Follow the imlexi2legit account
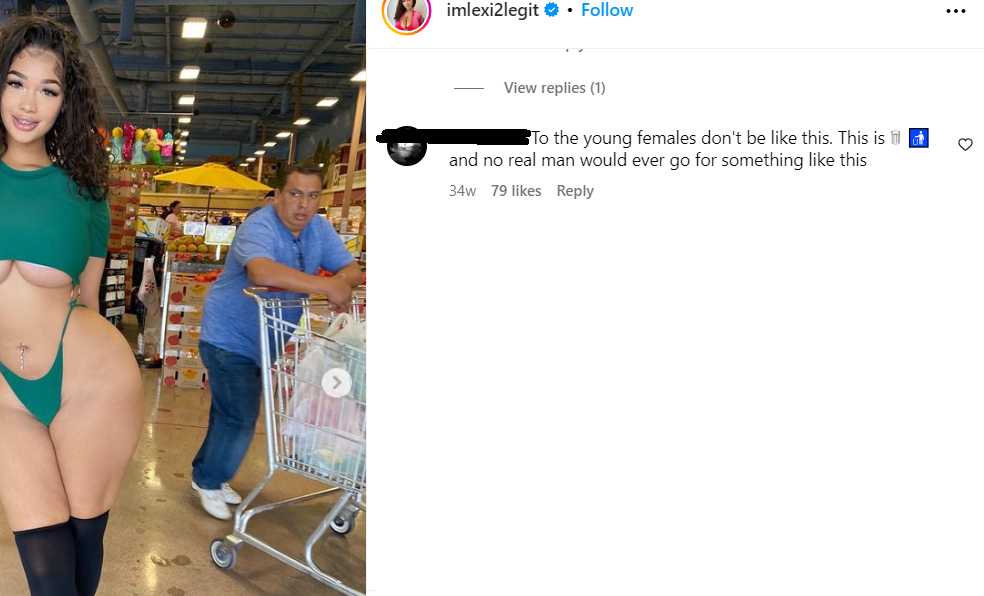This screenshot has width=984, height=596. (607, 10)
